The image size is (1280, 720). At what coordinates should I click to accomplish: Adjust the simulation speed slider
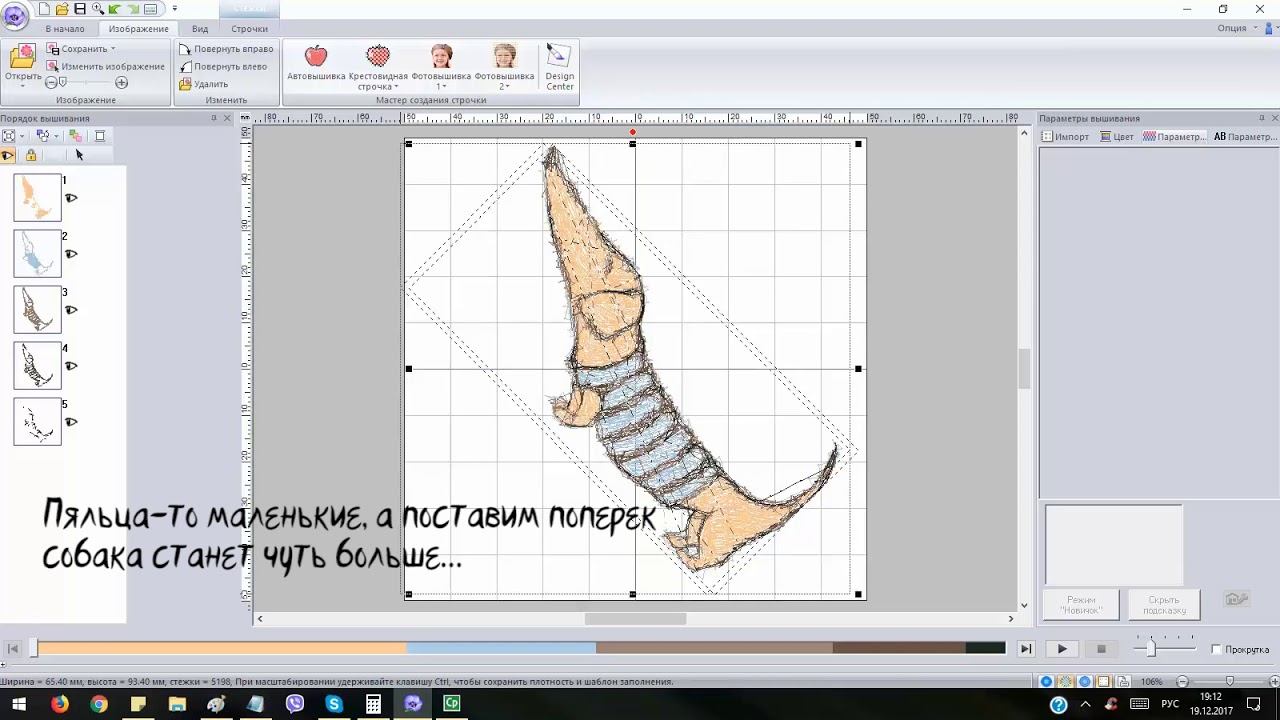click(x=1150, y=648)
